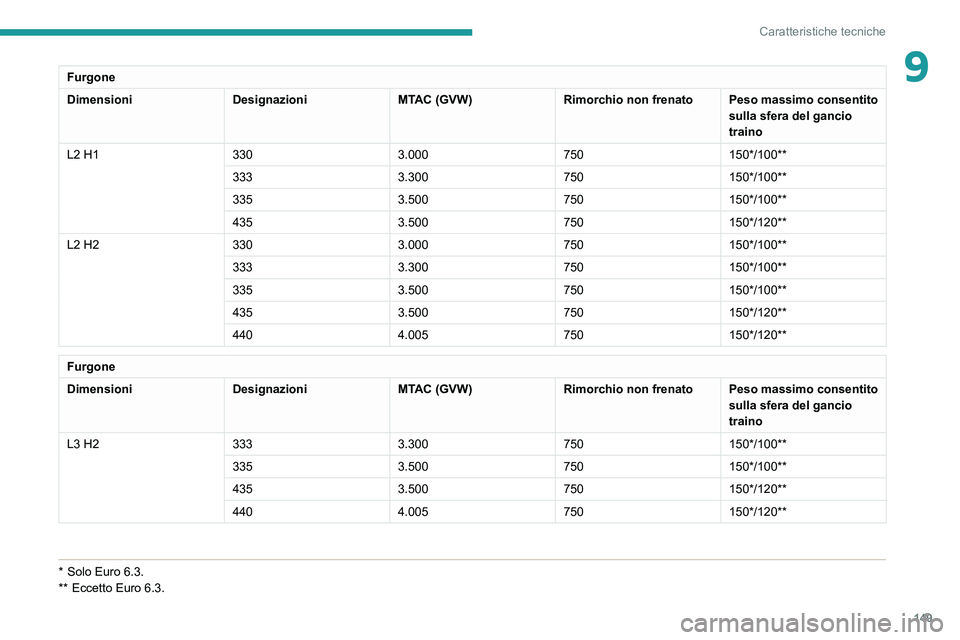Click 'Rimorchio non frenato' header in L3 H2 table

(628, 389)
